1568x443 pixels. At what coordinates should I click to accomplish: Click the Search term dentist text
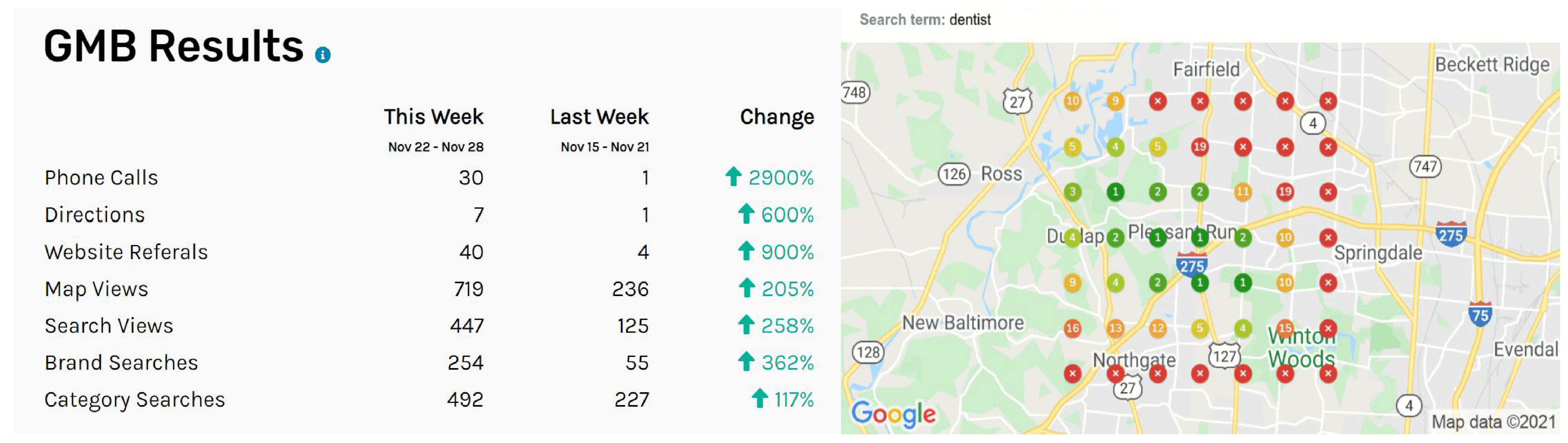pyautogui.click(x=924, y=20)
